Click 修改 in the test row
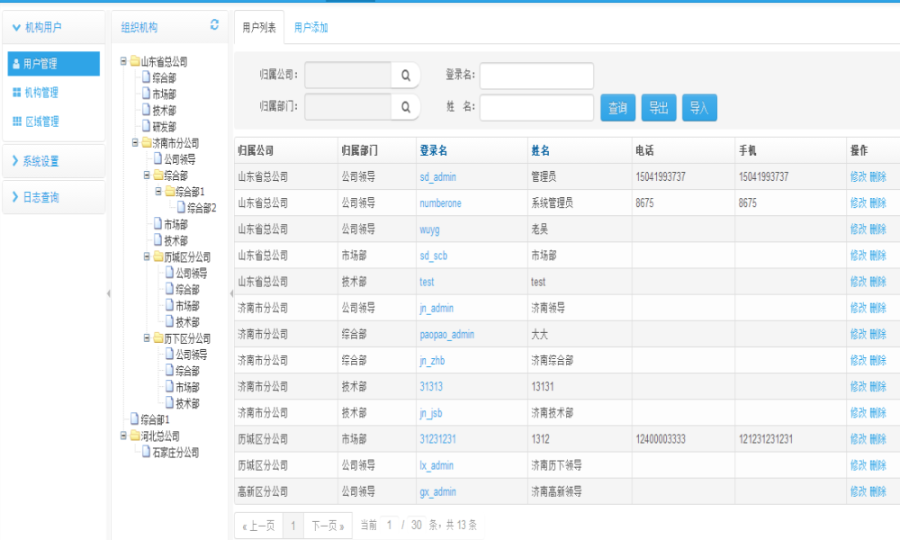The image size is (900, 540). (x=858, y=282)
